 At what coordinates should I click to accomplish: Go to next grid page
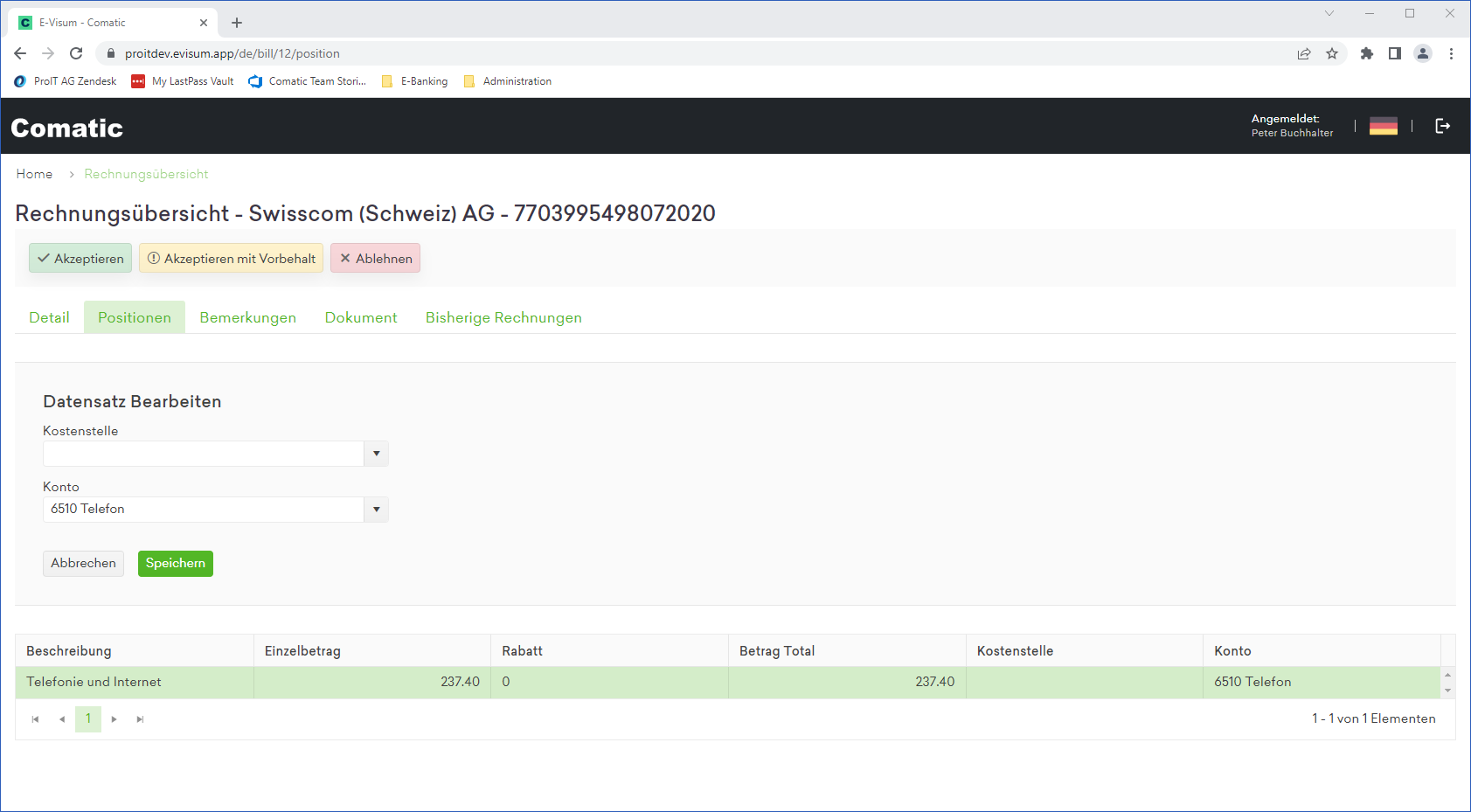tap(114, 719)
